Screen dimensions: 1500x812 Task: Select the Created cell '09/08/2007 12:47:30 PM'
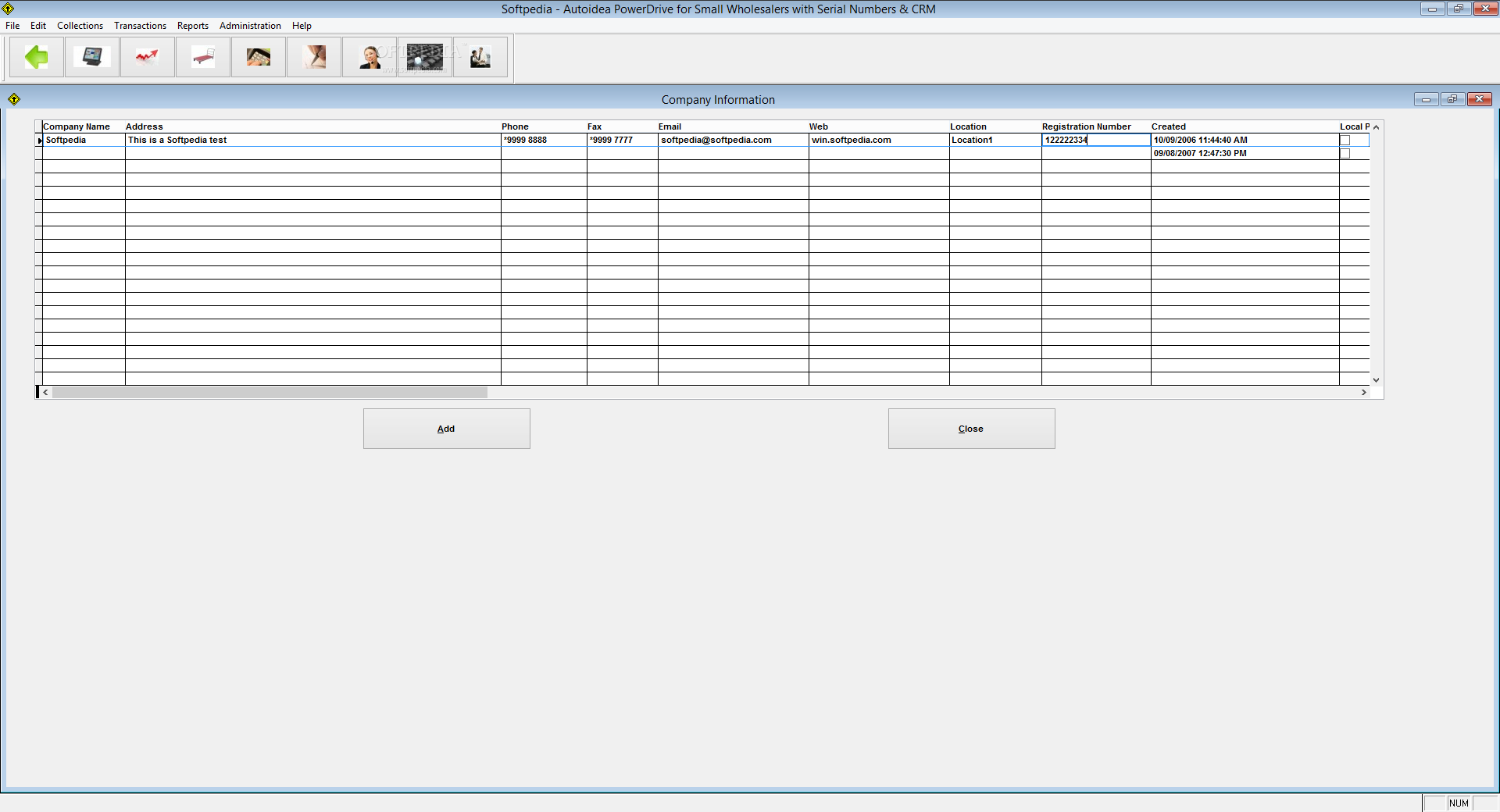pyautogui.click(x=1245, y=154)
